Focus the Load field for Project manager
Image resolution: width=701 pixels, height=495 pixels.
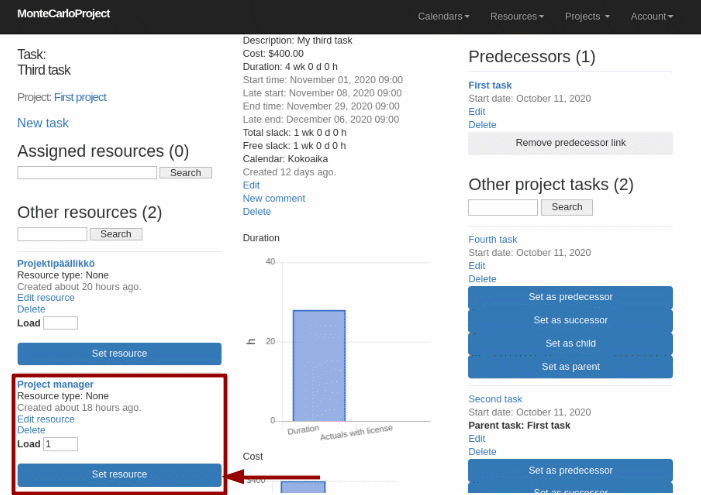60,444
